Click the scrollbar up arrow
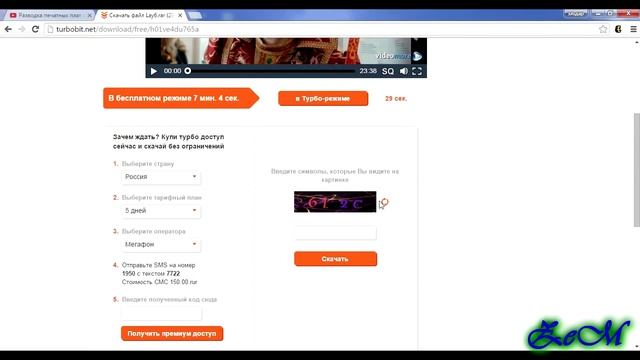640x360 pixels. click(x=637, y=42)
